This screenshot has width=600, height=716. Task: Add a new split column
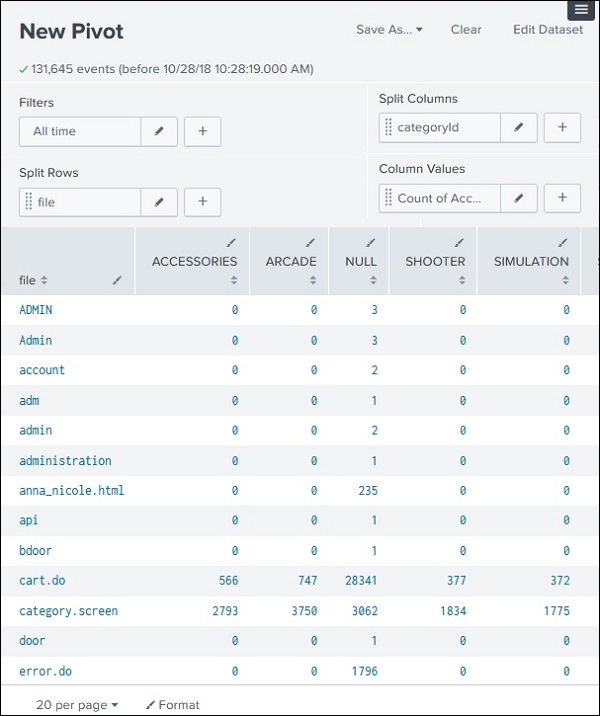[x=562, y=127]
